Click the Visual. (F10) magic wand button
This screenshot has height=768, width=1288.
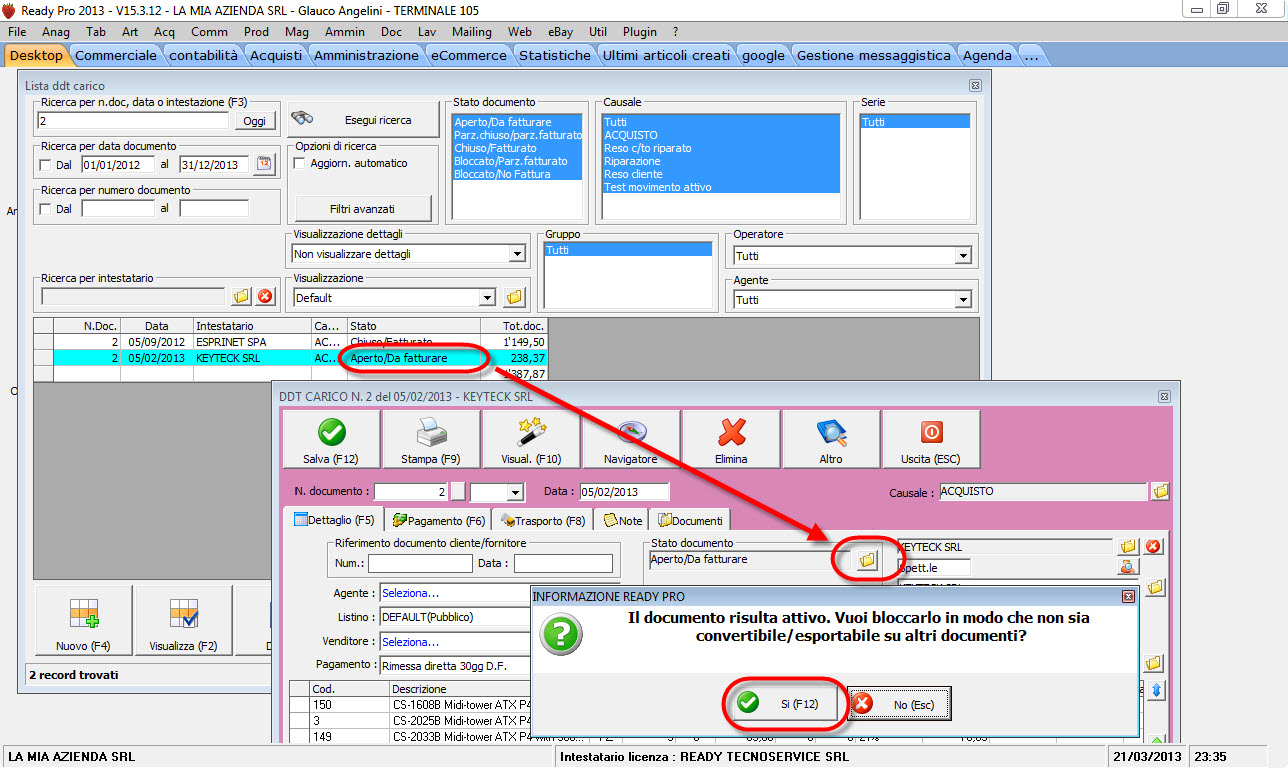pyautogui.click(x=531, y=440)
